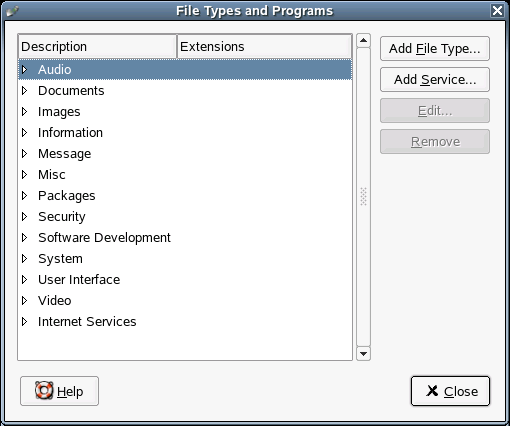Click the Add File Type button

[x=435, y=49]
